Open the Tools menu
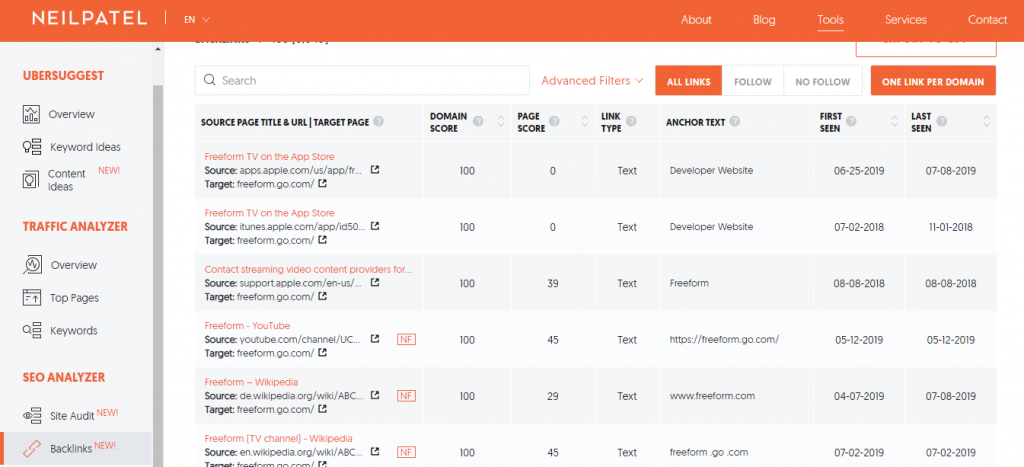This screenshot has height=467, width=1024. tap(830, 20)
